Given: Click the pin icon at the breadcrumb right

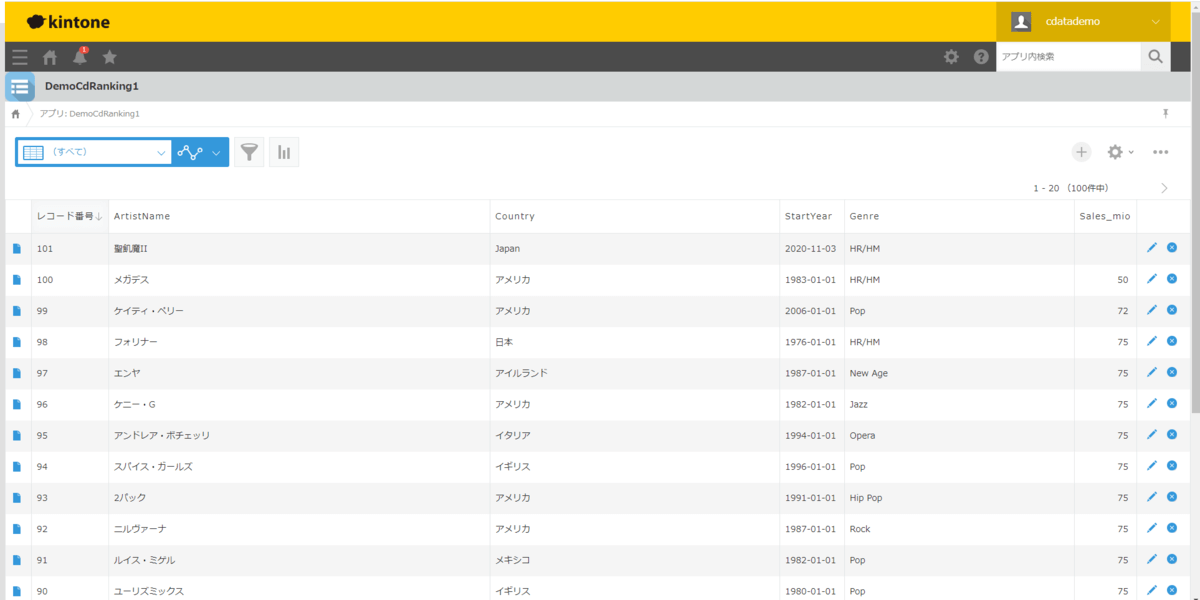Looking at the screenshot, I should click(1165, 114).
